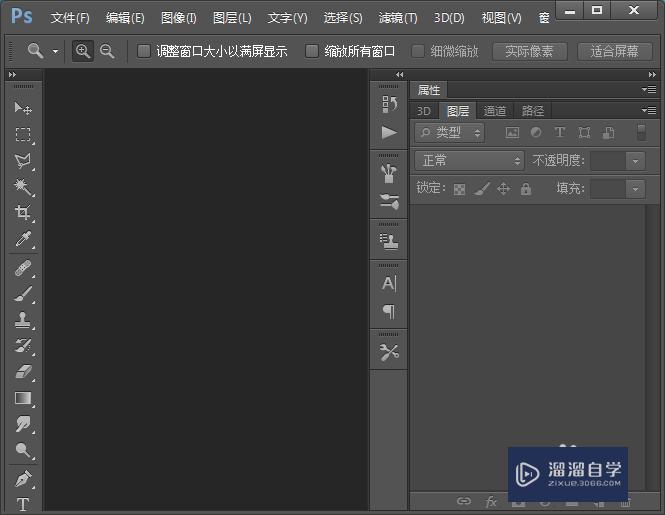Open the History panel icon
The height and width of the screenshot is (515, 665).
click(x=389, y=104)
